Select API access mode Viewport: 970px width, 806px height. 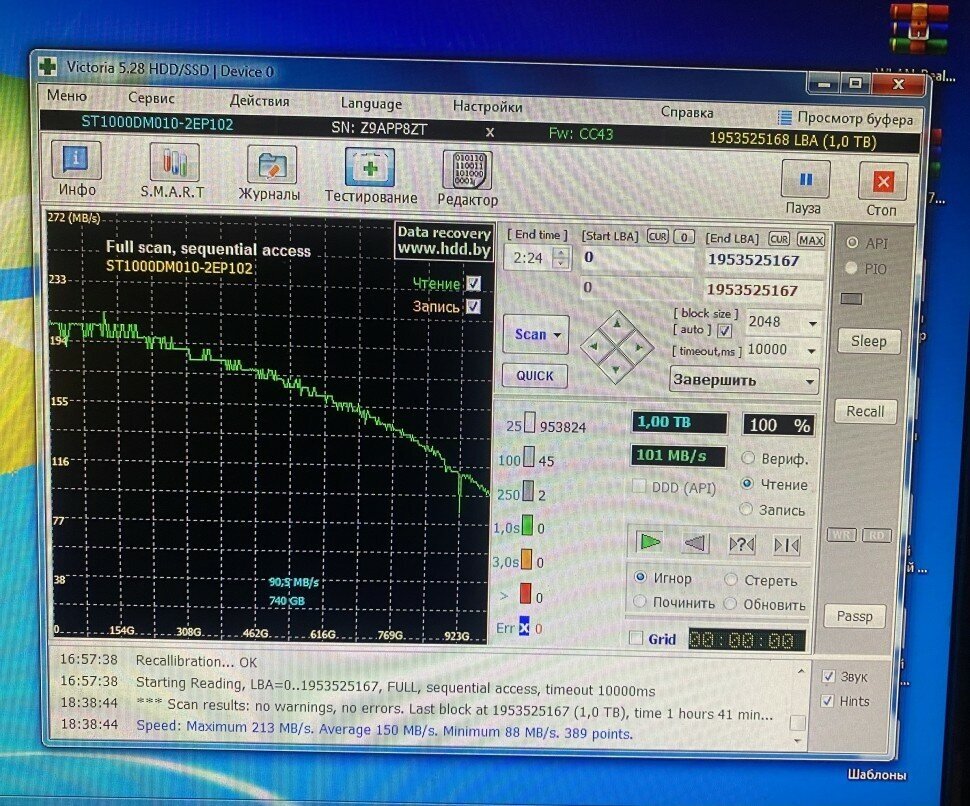852,242
